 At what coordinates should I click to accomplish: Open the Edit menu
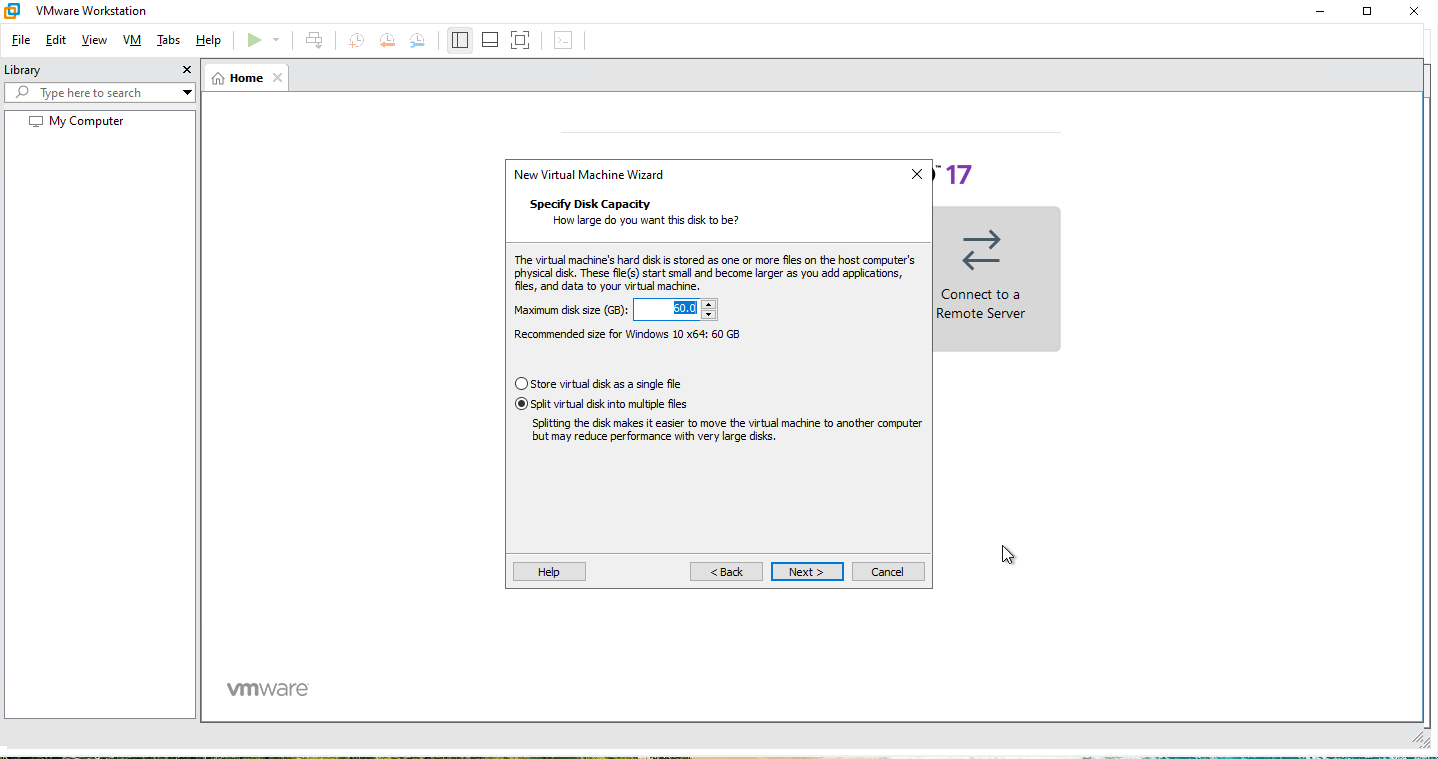coord(56,40)
